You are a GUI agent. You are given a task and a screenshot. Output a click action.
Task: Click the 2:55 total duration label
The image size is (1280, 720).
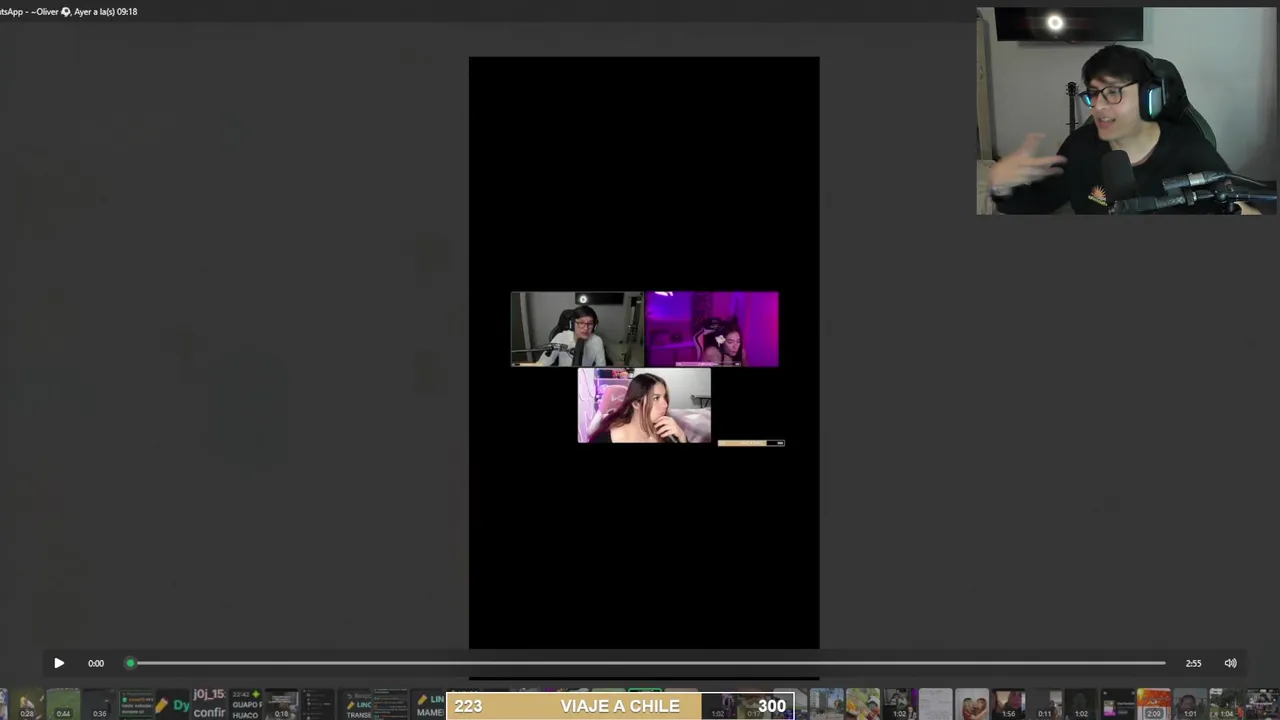(x=1193, y=663)
